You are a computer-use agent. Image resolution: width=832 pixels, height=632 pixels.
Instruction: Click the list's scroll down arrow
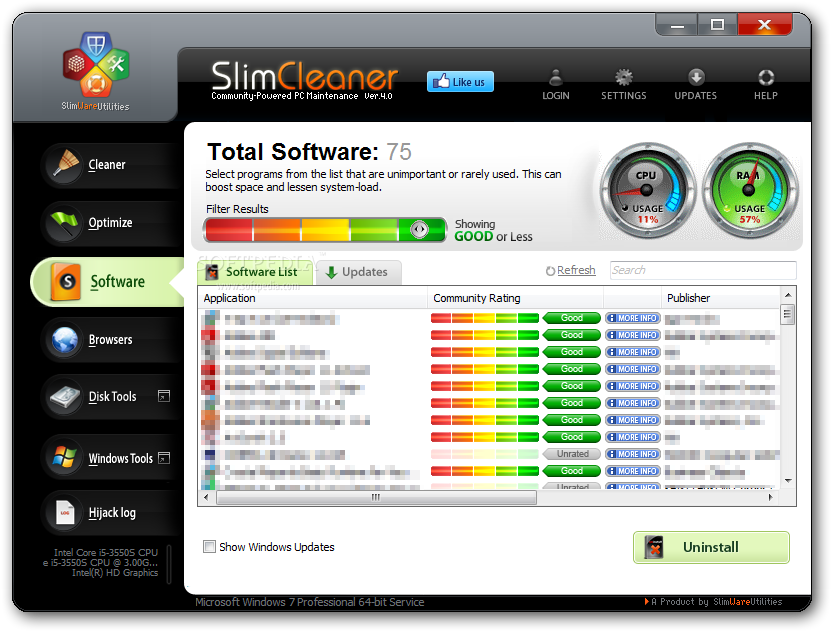[x=788, y=481]
